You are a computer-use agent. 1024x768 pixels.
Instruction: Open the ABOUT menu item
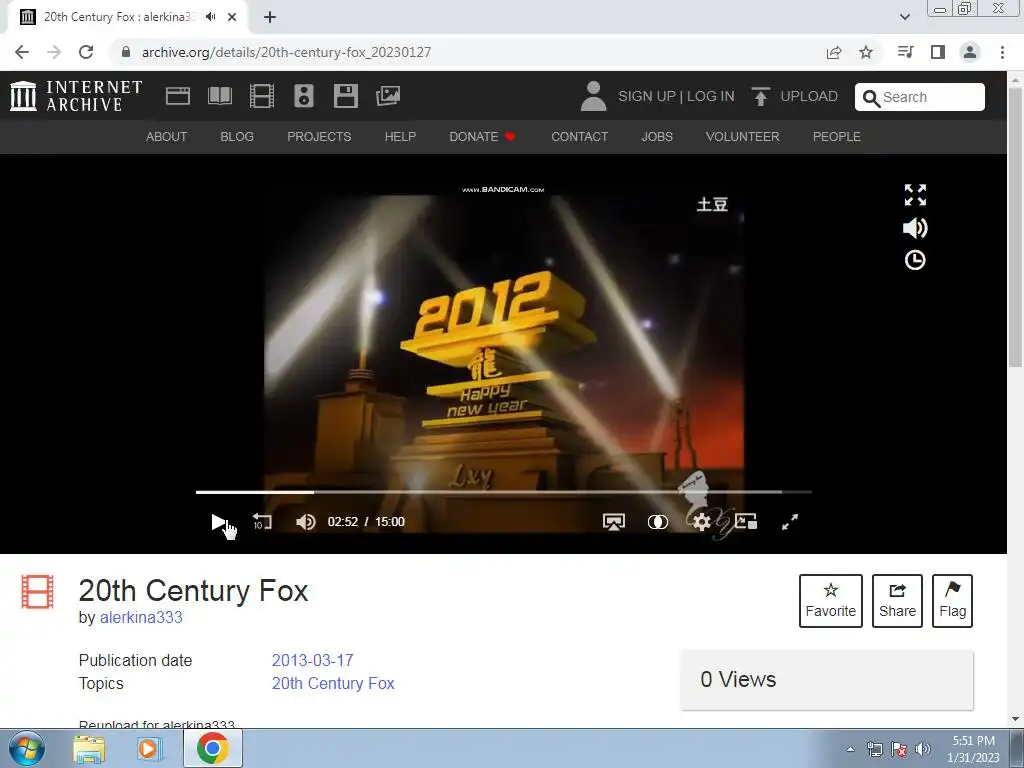click(x=167, y=136)
